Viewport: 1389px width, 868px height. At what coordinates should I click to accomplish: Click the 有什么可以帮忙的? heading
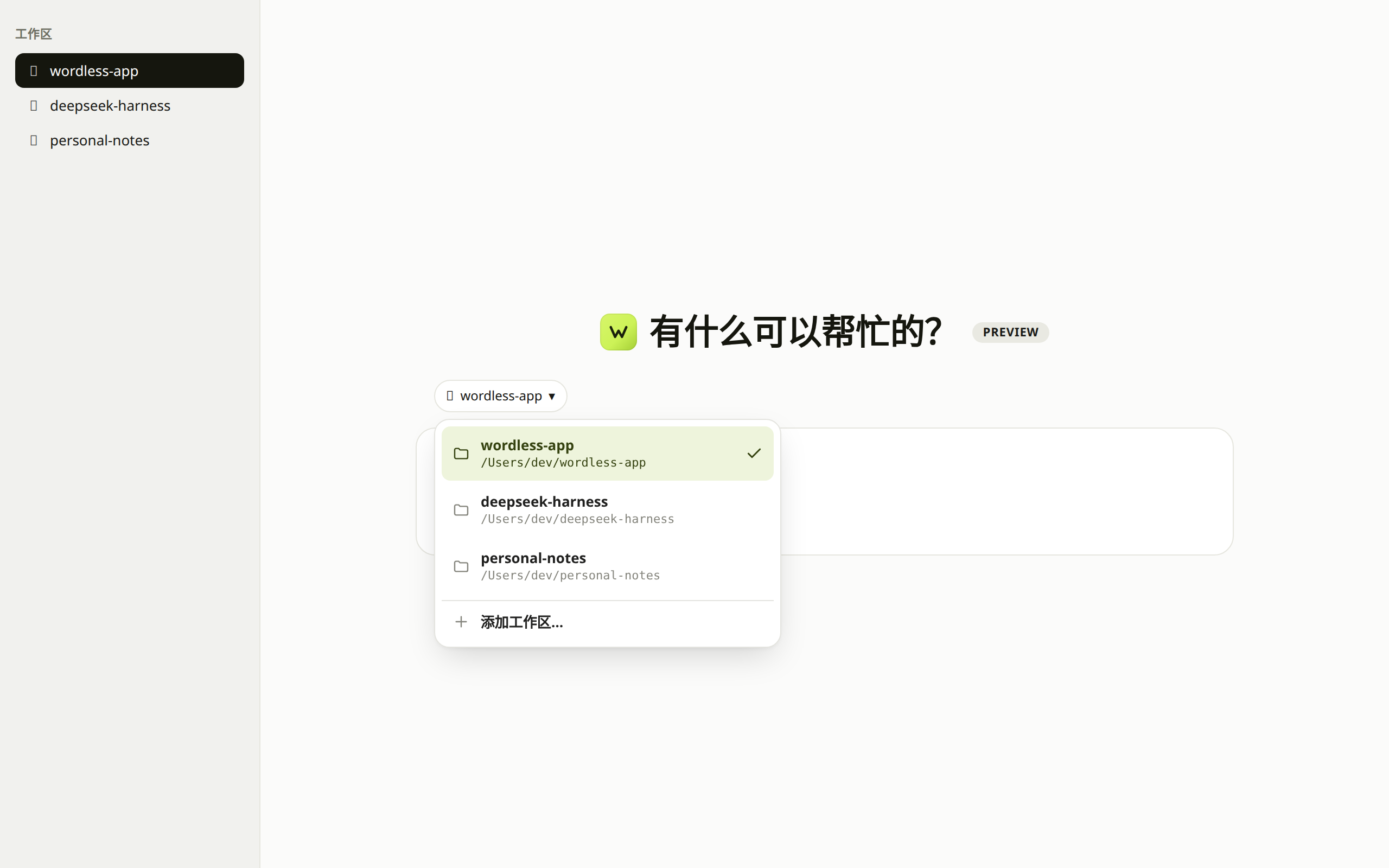coord(795,332)
